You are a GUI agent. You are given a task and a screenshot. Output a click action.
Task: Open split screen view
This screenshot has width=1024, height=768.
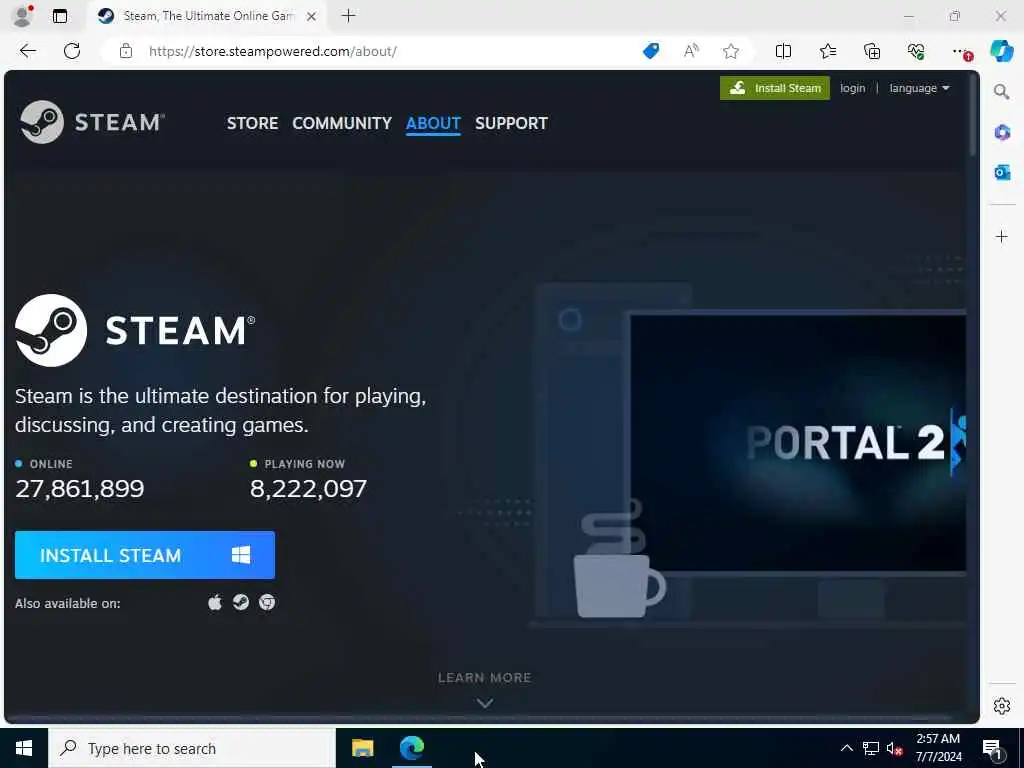click(783, 51)
